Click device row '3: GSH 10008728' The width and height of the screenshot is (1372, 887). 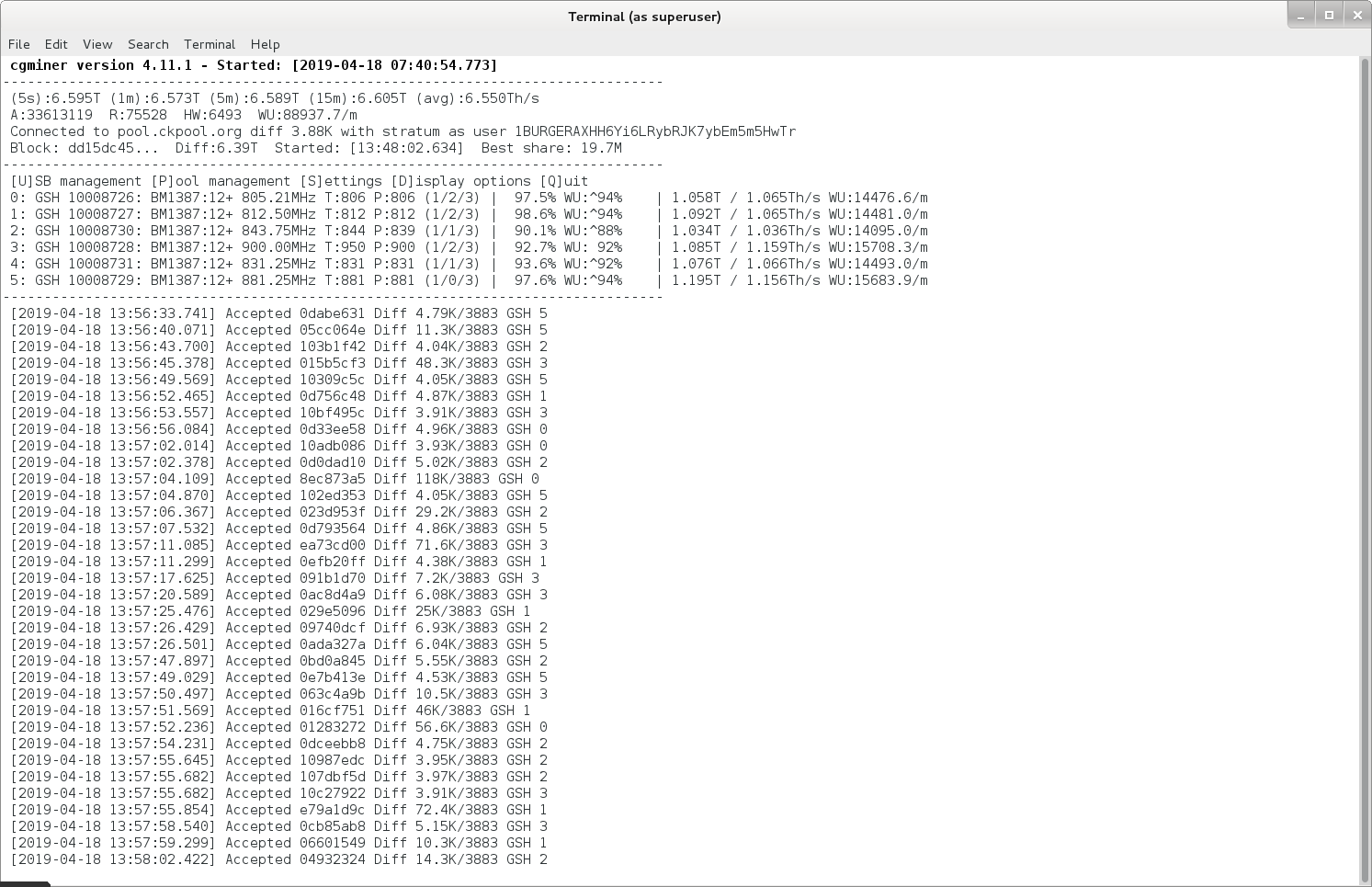point(469,247)
